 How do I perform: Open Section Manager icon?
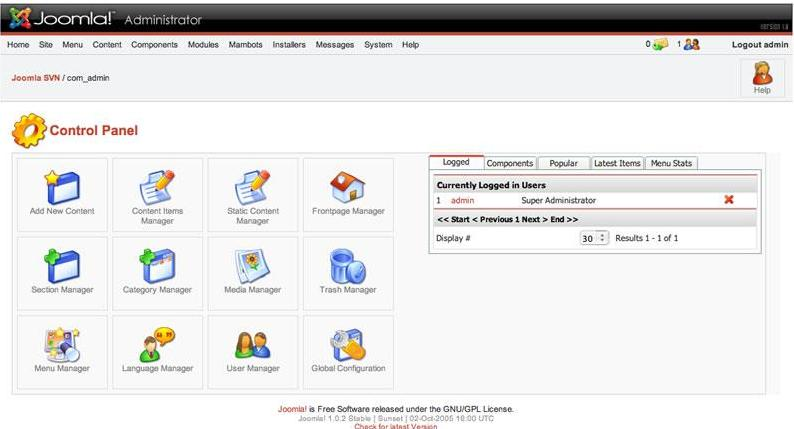tap(62, 266)
